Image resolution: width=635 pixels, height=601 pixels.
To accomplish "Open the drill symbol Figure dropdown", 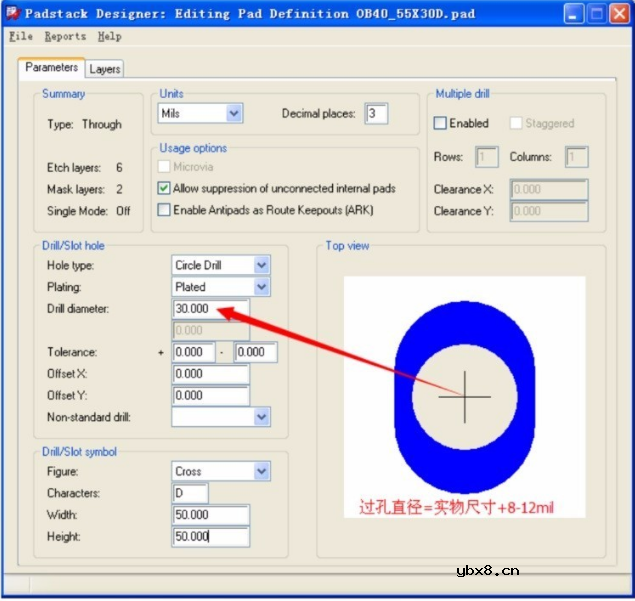I will click(x=261, y=471).
